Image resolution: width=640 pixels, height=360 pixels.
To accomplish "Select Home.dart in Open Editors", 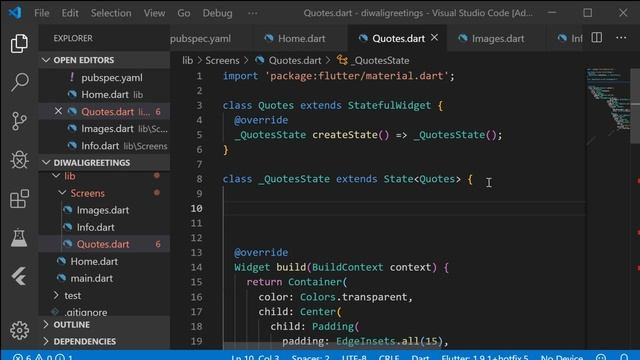I will click(105, 95).
